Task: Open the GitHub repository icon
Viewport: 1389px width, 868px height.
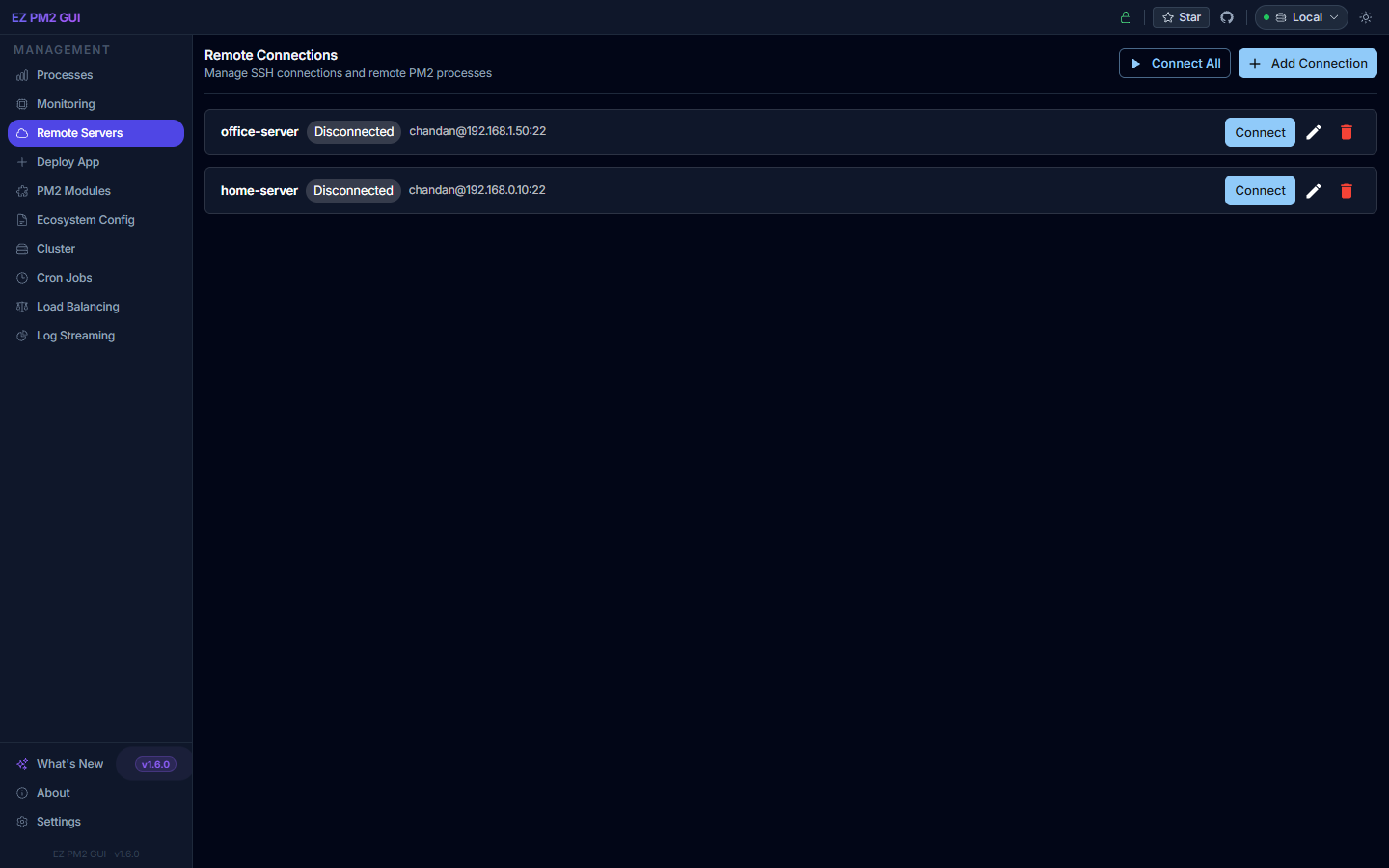Action: [1226, 17]
